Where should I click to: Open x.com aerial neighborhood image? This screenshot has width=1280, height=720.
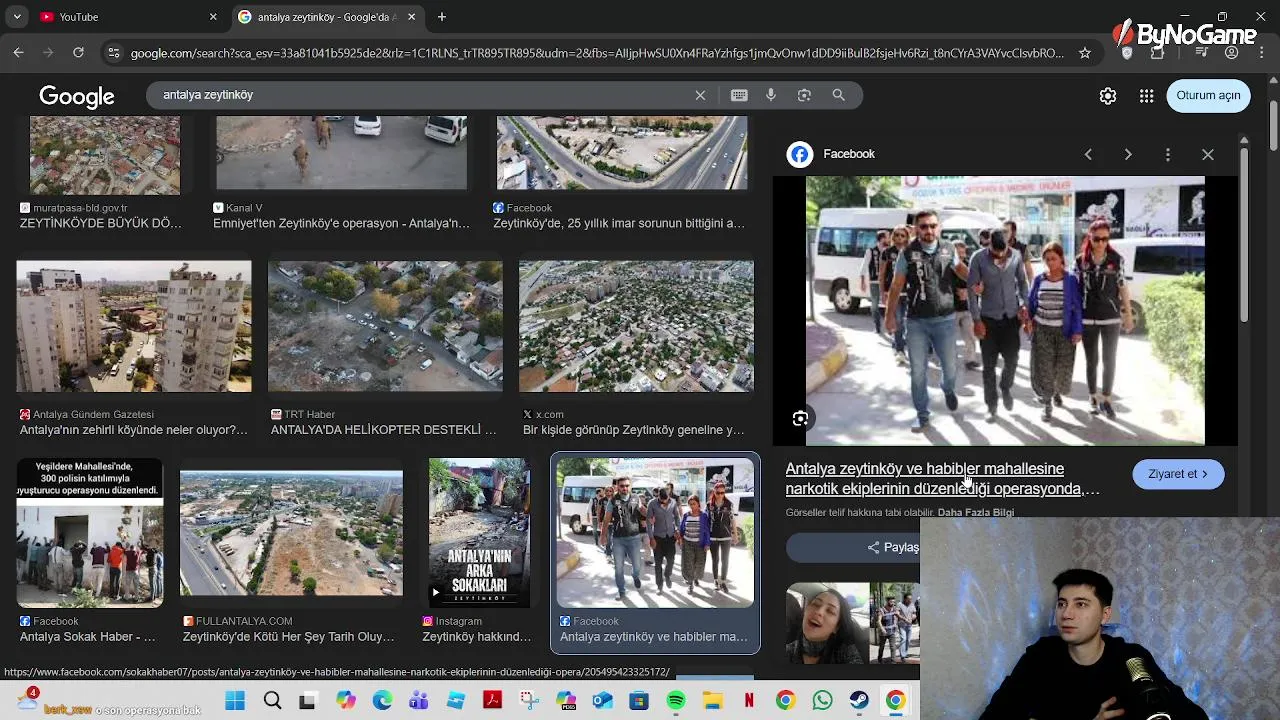[636, 326]
